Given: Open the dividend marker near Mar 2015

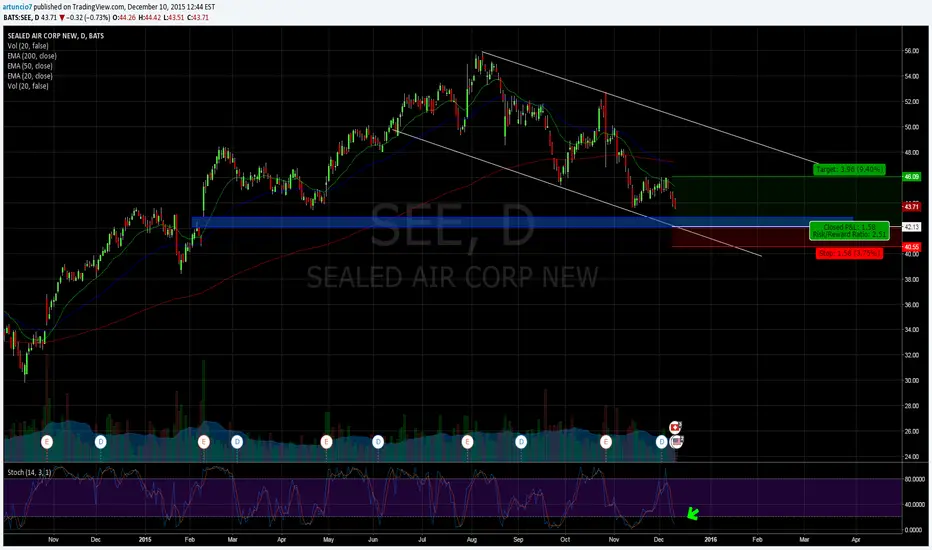Looking at the screenshot, I should 237,442.
